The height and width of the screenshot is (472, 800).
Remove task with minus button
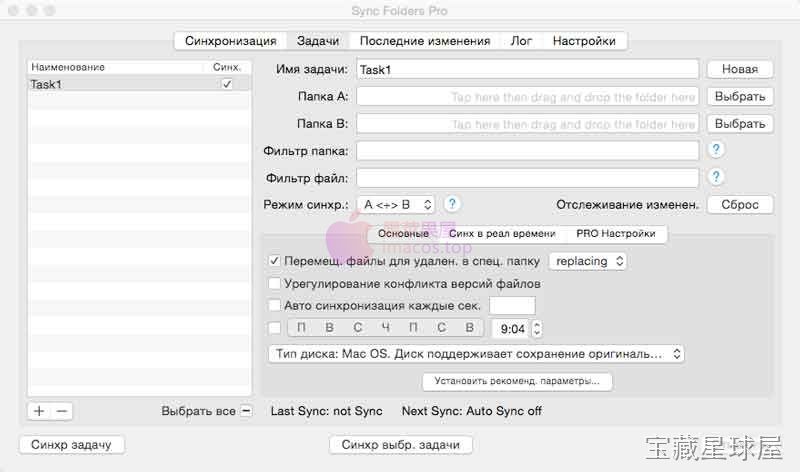click(x=62, y=411)
